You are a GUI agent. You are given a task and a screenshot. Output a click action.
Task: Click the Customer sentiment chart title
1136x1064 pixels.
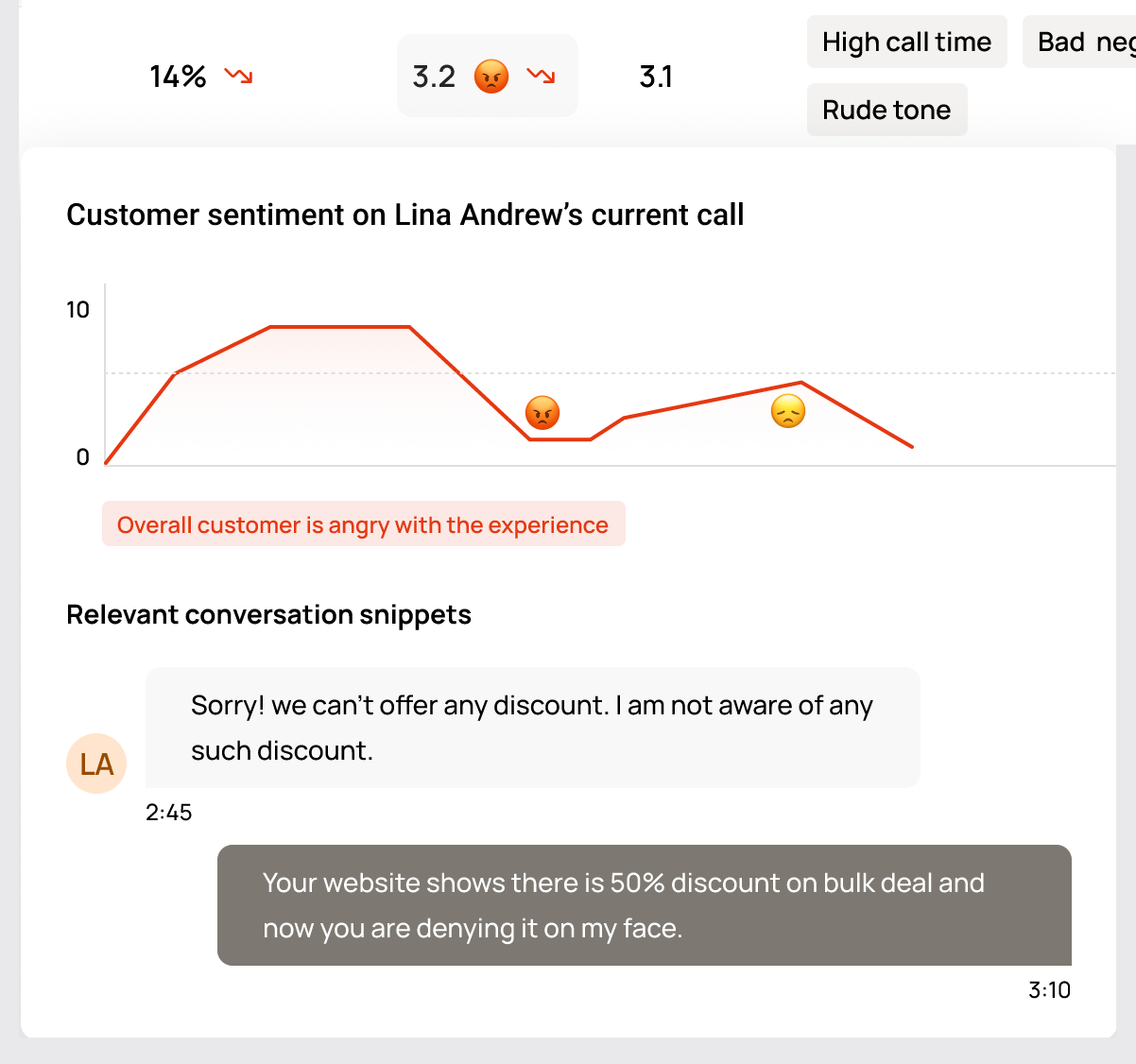click(404, 215)
